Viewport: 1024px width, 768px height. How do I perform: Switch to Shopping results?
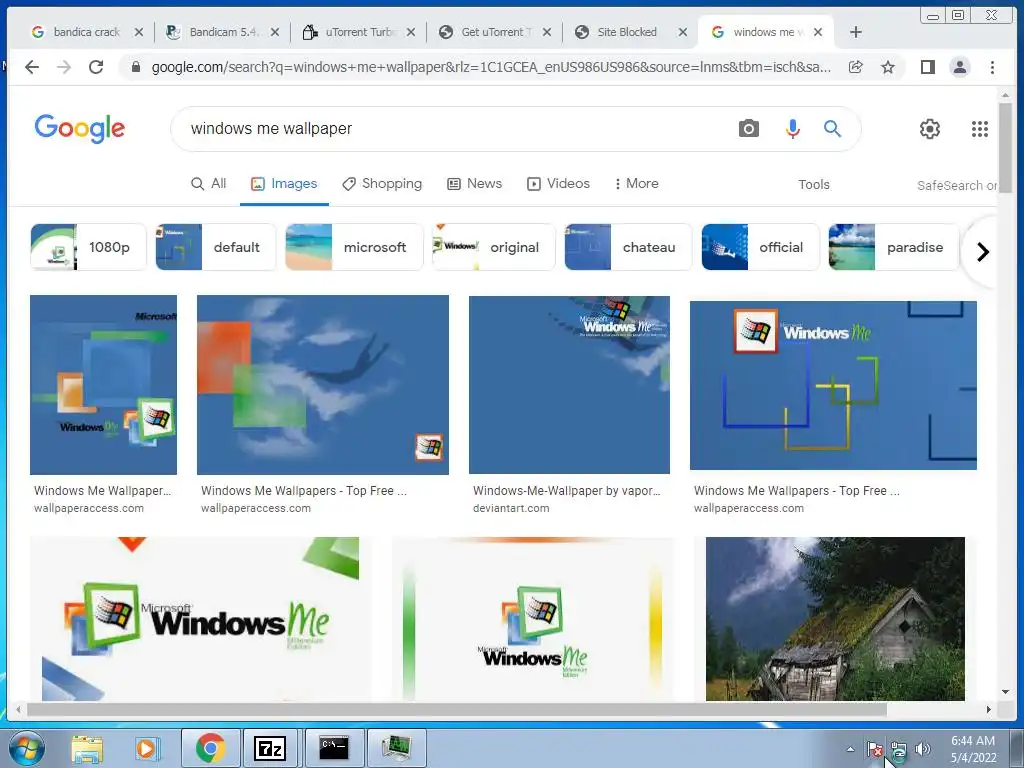coord(382,184)
